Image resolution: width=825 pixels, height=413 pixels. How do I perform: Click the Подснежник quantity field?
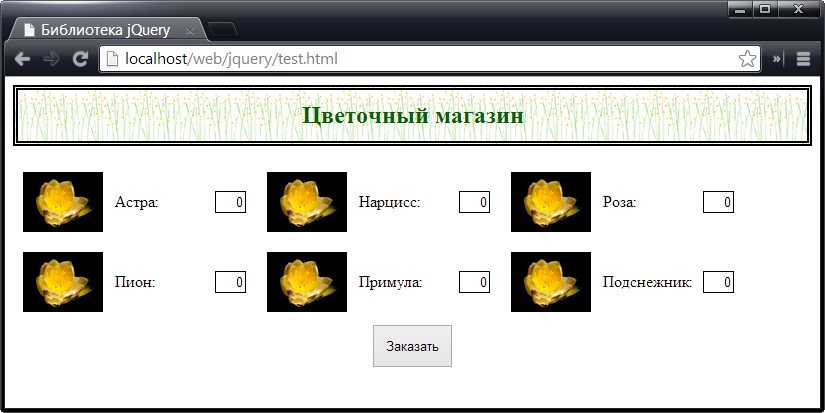718,282
